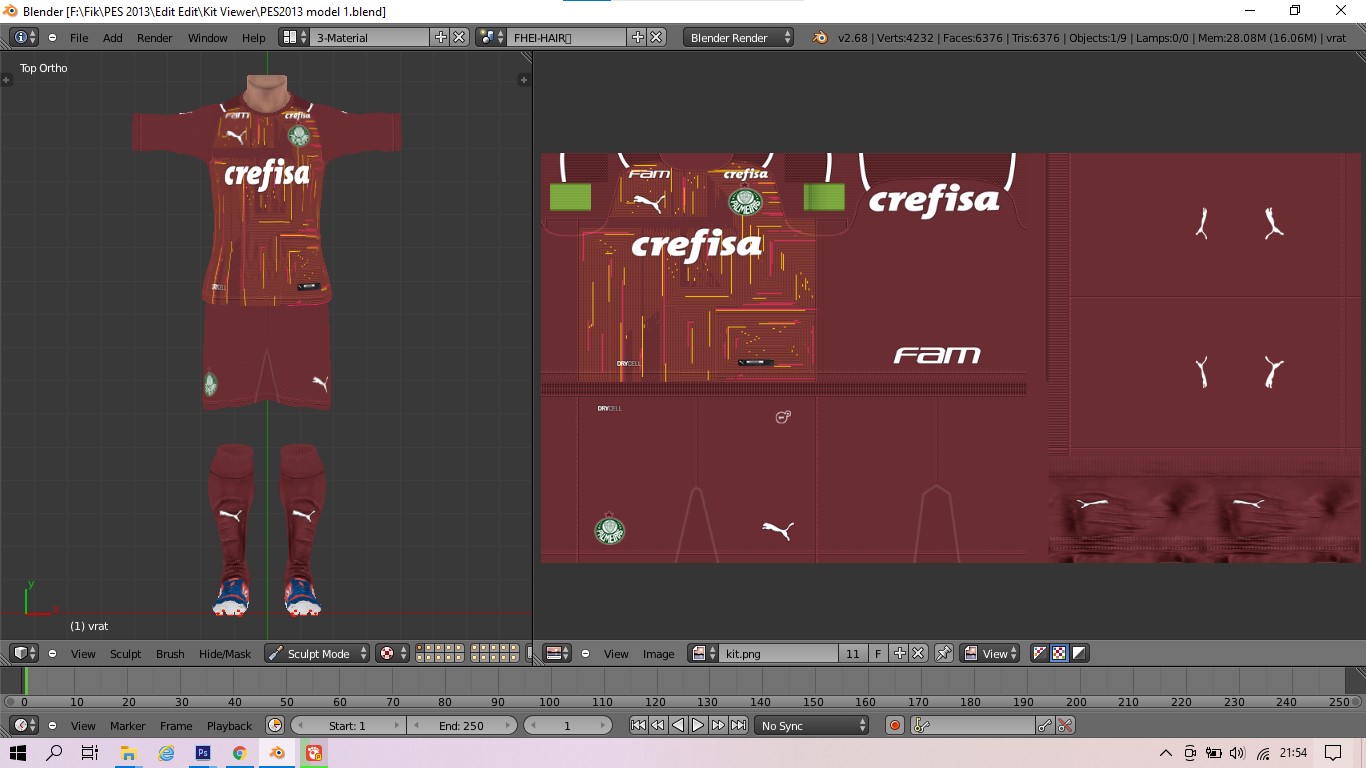This screenshot has height=768, width=1366.
Task: Jump to the last frame
Action: pos(738,725)
